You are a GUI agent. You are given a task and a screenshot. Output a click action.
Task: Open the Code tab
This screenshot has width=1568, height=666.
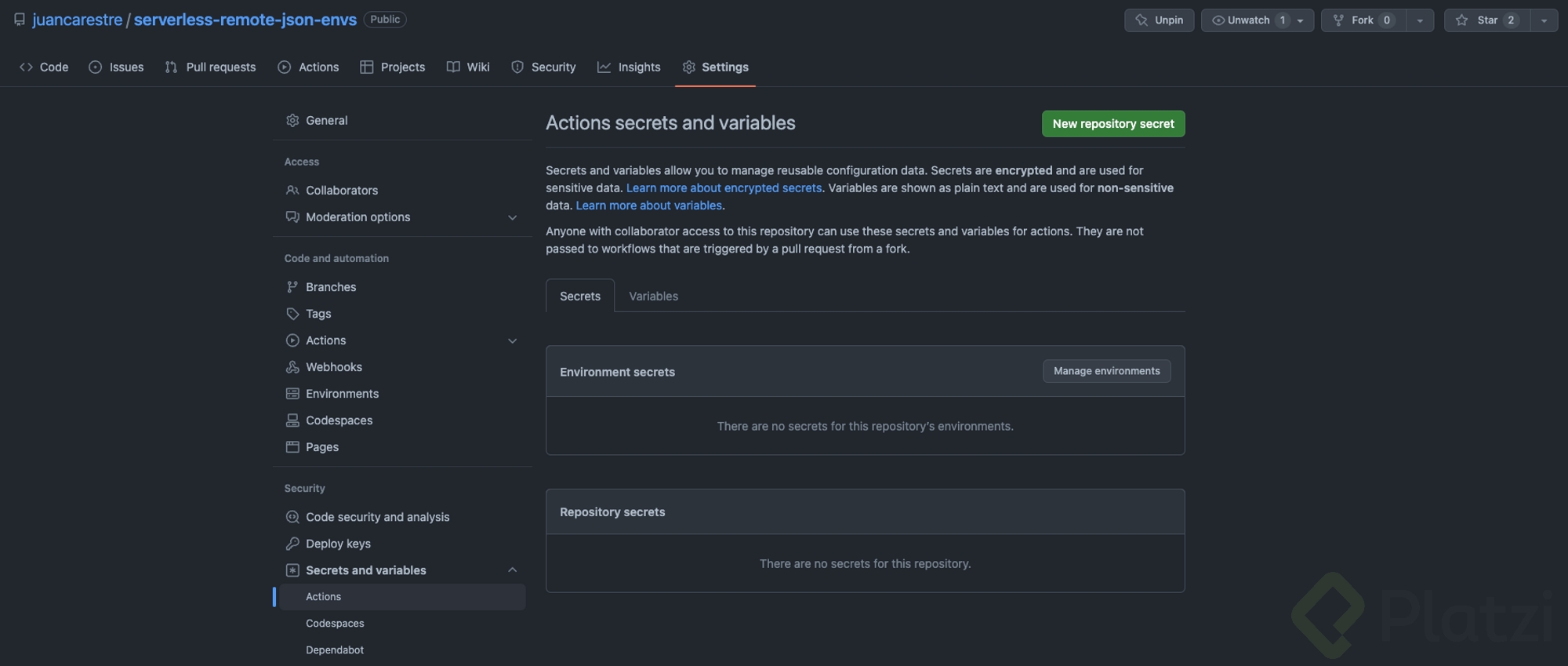tap(44, 67)
